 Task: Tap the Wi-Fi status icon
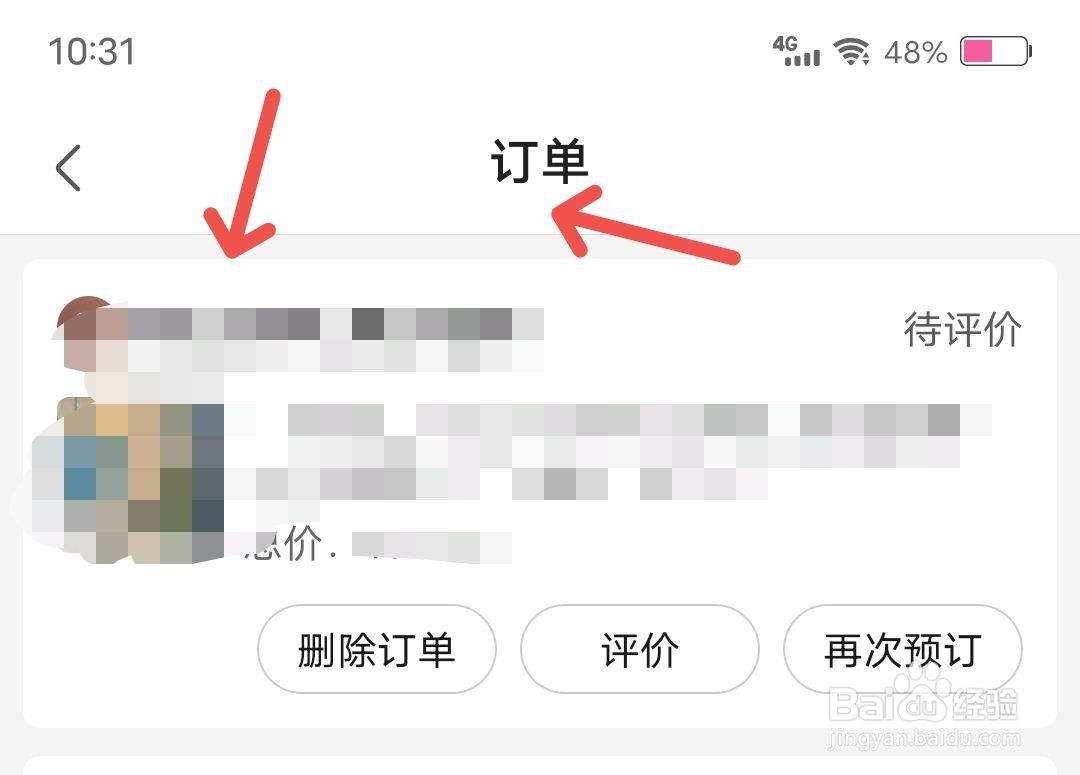pyautogui.click(x=851, y=52)
